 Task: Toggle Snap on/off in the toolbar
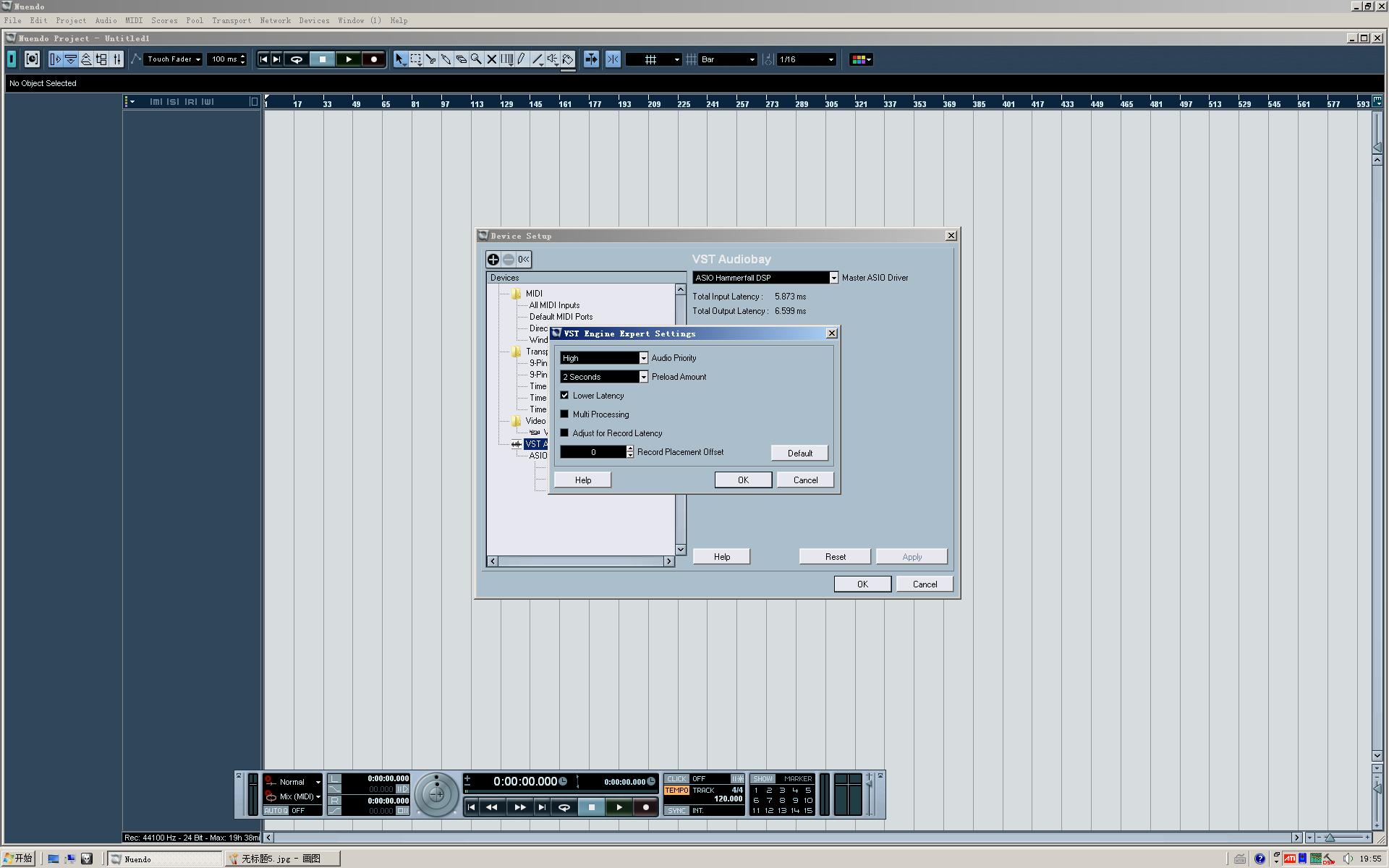613,59
